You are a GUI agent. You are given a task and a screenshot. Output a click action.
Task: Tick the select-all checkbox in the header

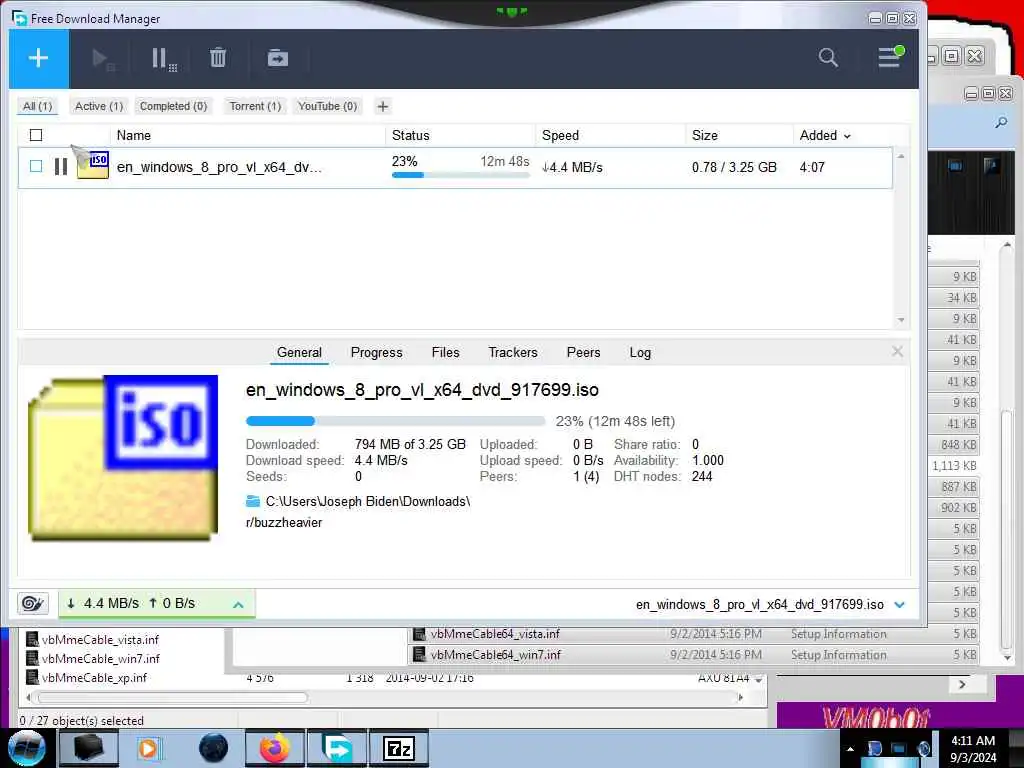pyautogui.click(x=36, y=135)
